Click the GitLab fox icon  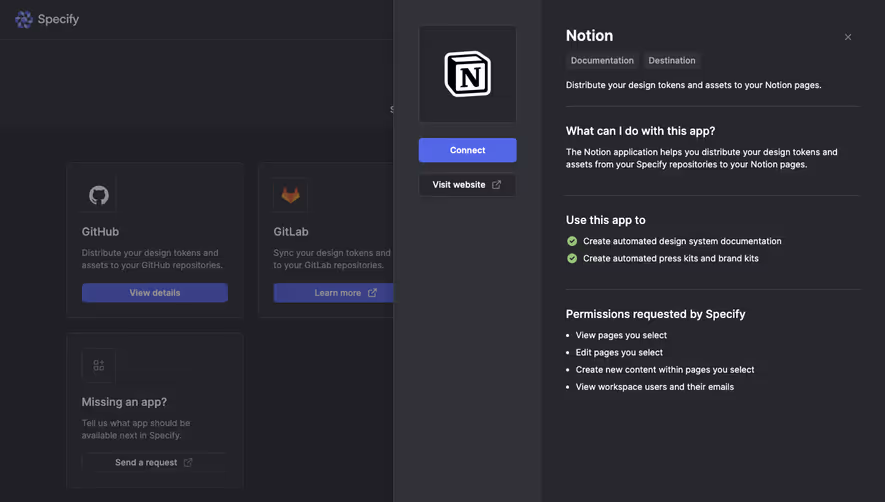point(291,195)
